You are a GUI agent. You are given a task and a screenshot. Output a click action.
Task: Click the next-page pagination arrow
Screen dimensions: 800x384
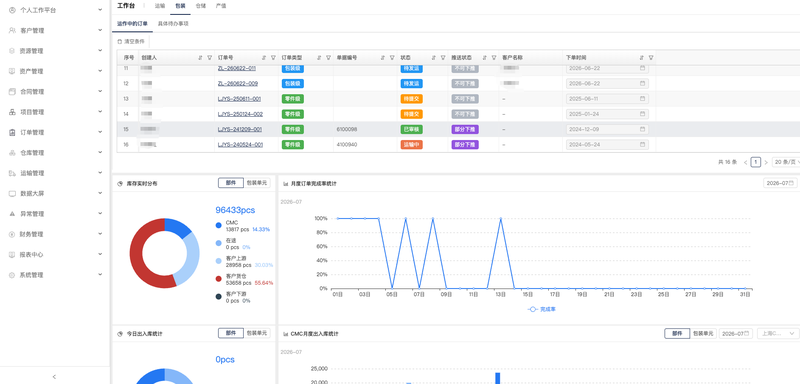click(766, 162)
